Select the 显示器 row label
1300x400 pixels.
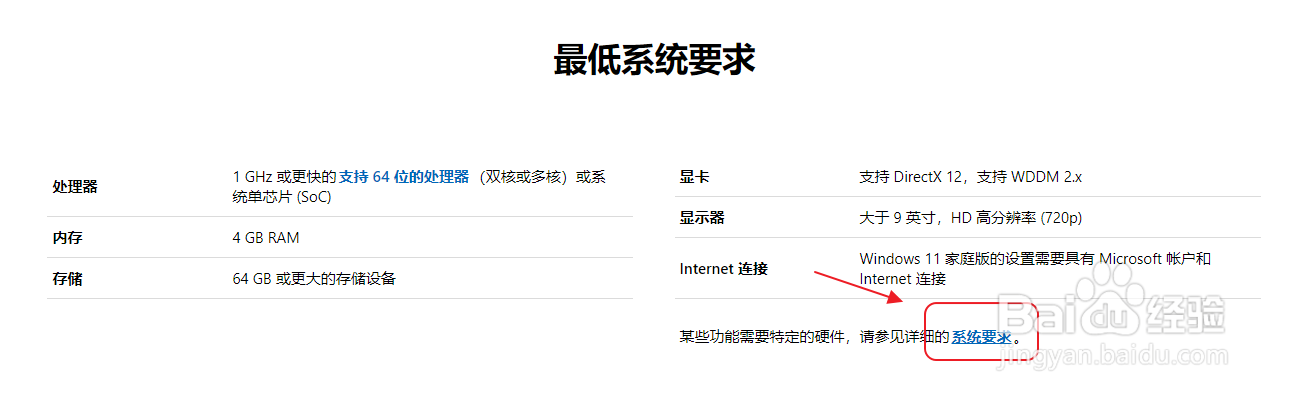pos(702,218)
